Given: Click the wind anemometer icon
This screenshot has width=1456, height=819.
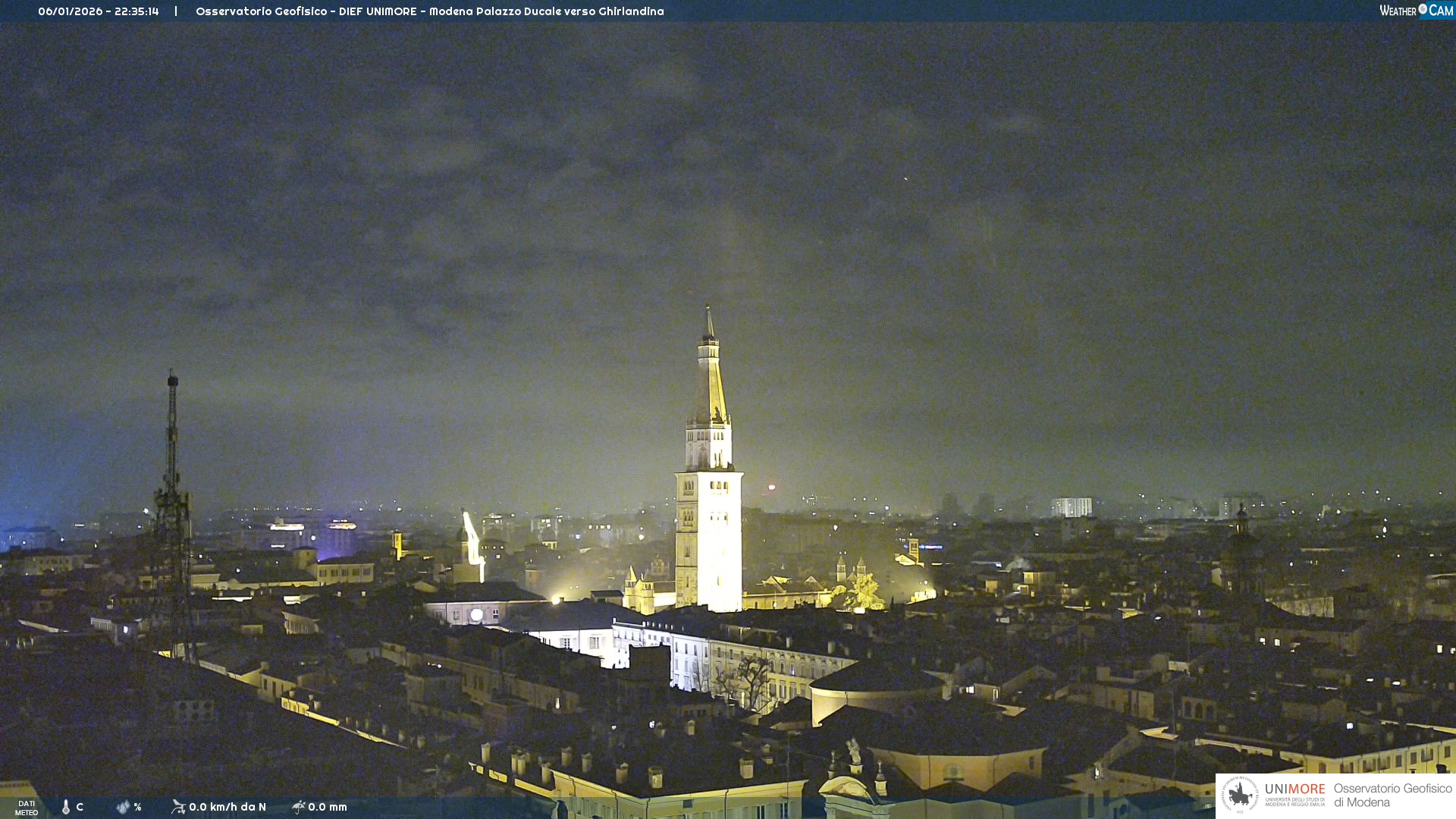Looking at the screenshot, I should pos(178,807).
